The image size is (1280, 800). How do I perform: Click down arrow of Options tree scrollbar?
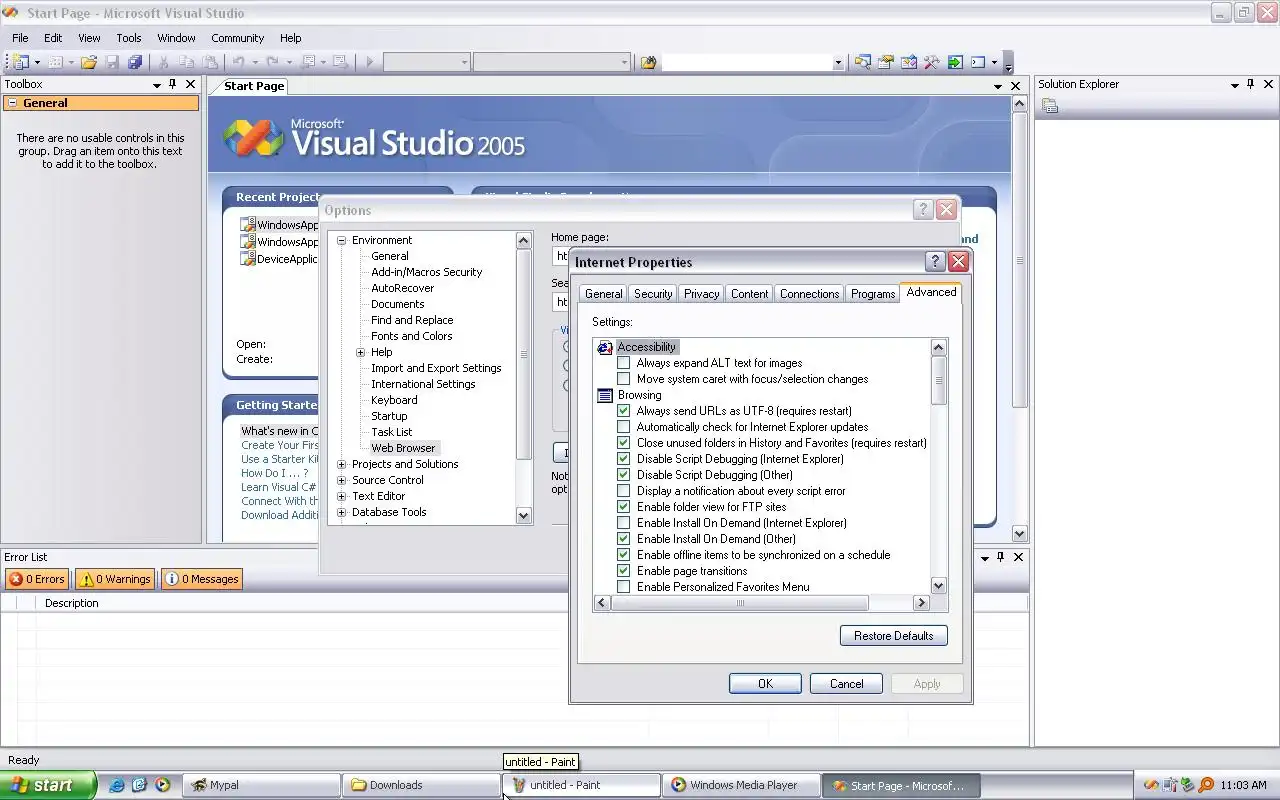523,515
